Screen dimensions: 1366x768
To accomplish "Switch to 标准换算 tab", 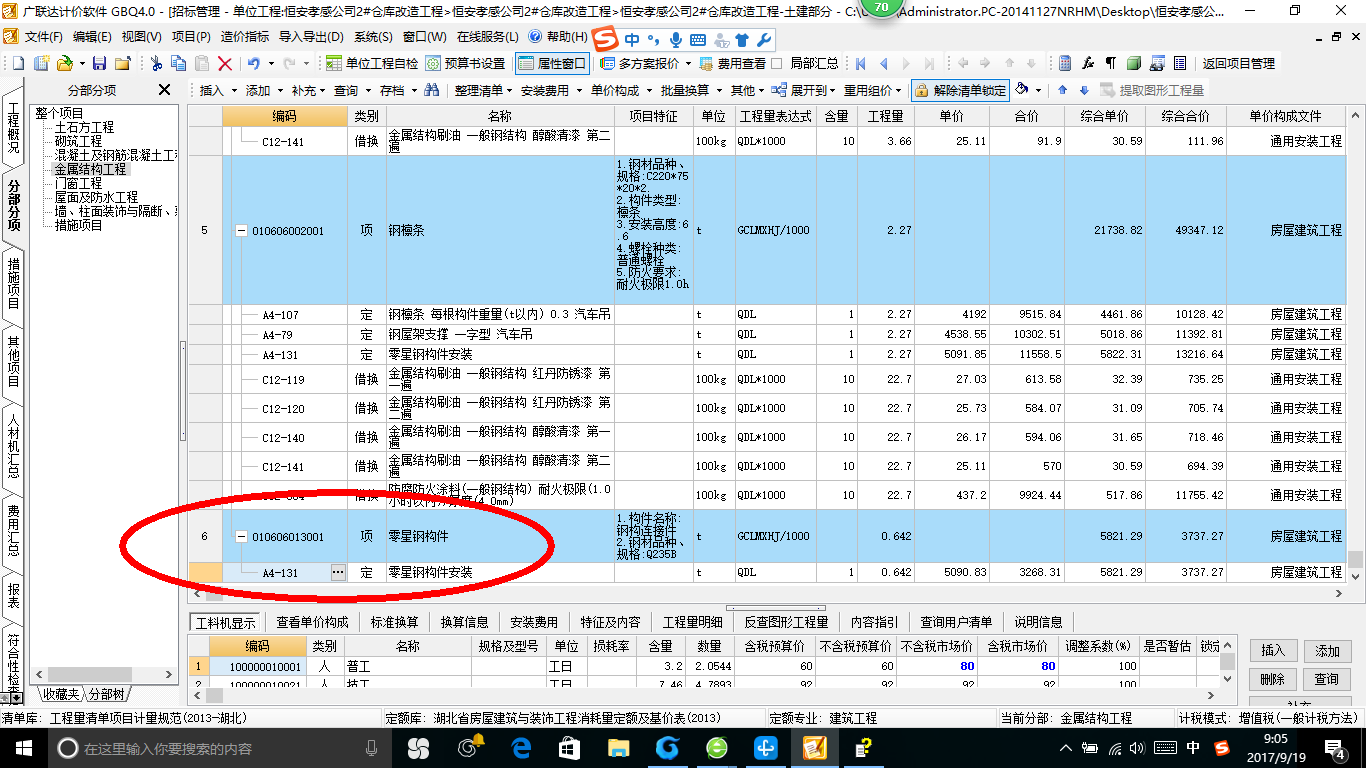I will (x=395, y=621).
